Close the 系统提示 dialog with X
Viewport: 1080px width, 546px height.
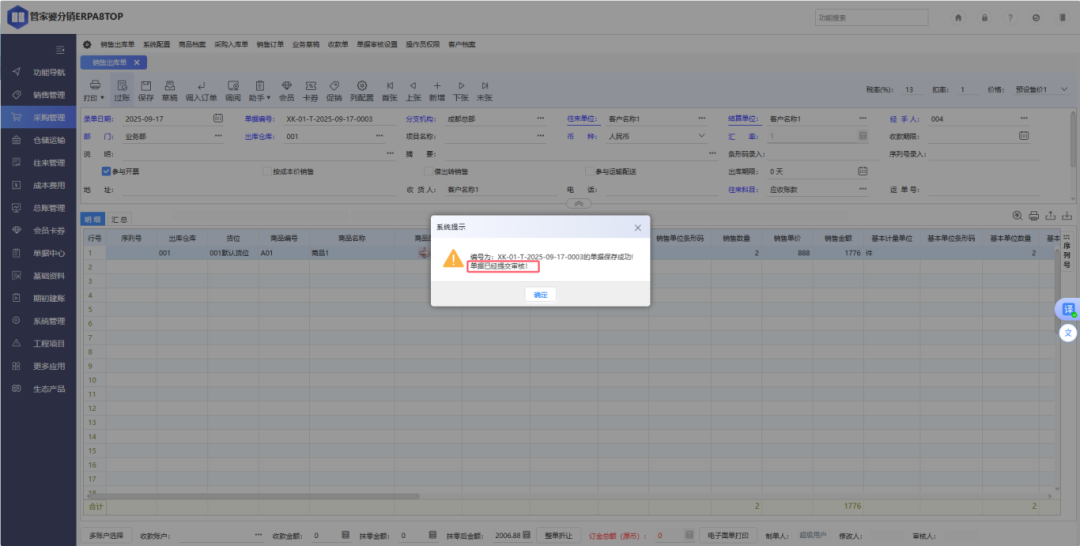(x=637, y=227)
